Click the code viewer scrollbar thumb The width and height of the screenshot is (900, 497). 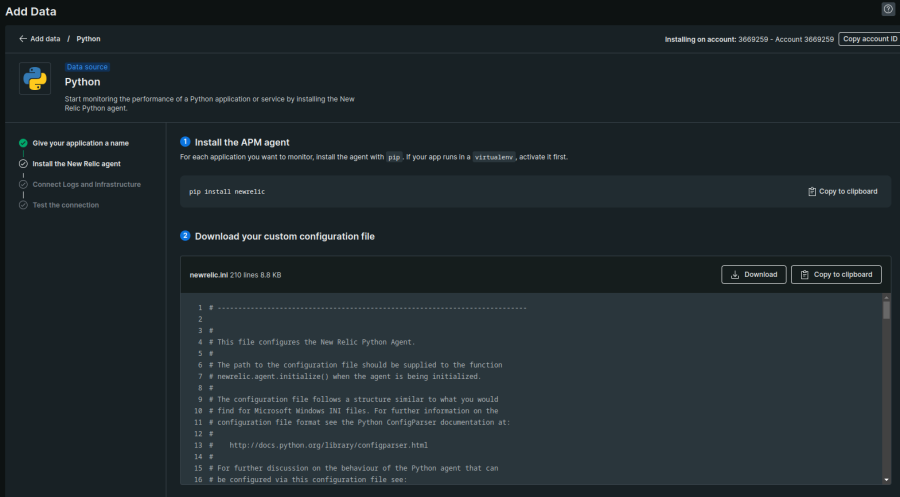click(x=886, y=310)
